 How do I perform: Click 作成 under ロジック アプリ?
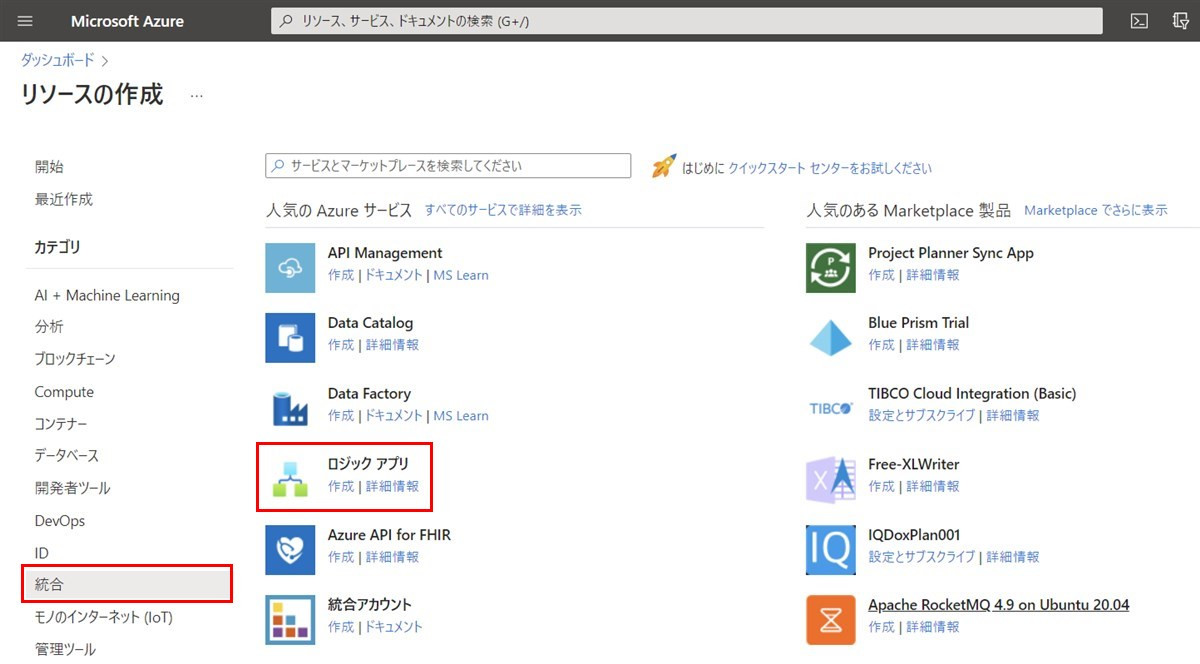pyautogui.click(x=341, y=486)
